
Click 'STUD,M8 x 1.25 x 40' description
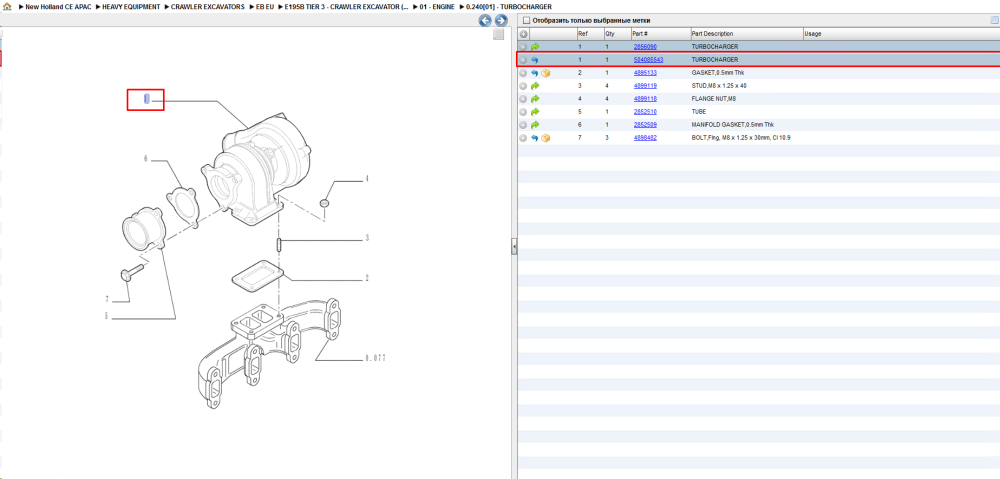pyautogui.click(x=719, y=86)
